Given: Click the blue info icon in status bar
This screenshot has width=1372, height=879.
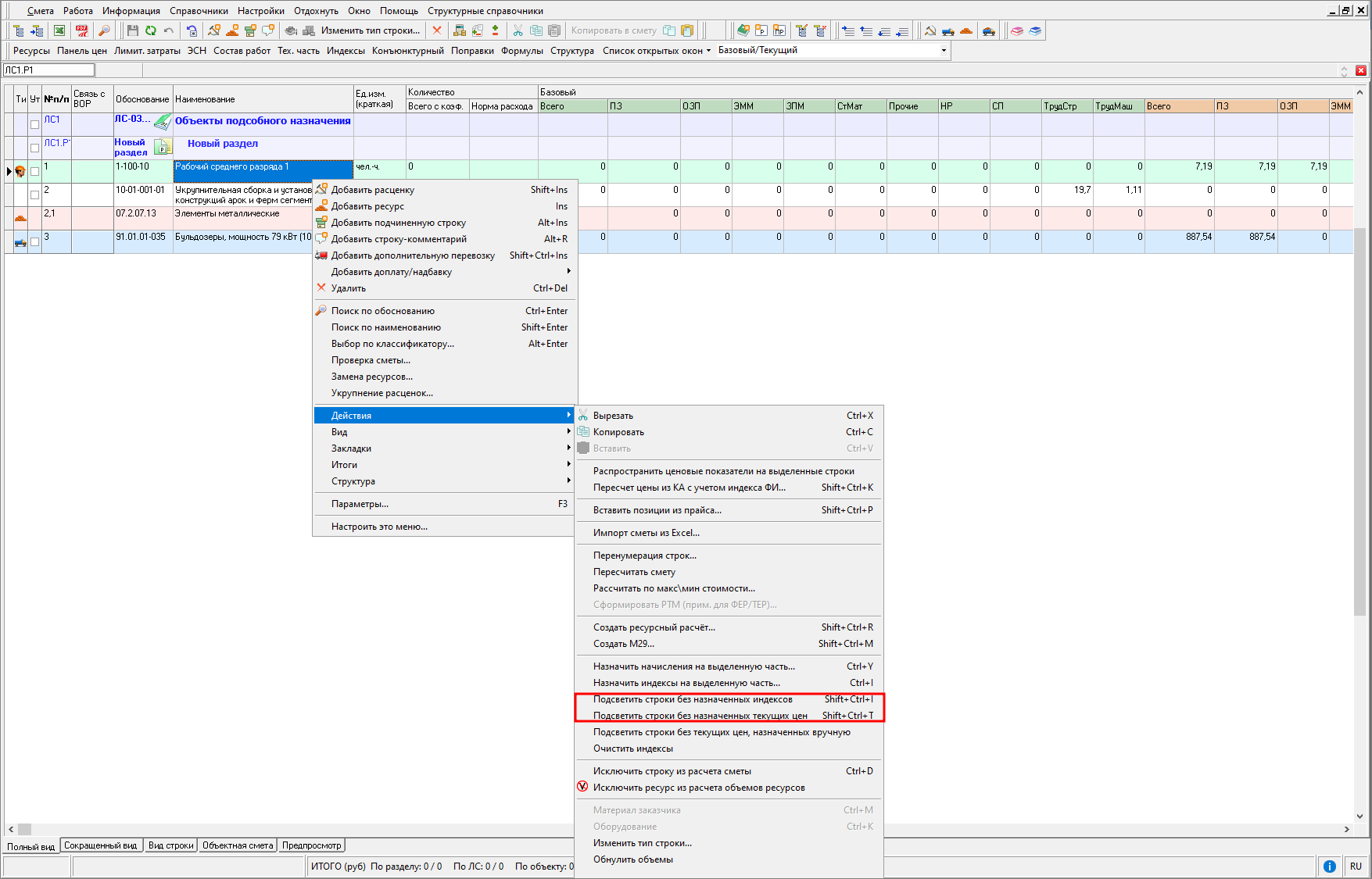Looking at the screenshot, I should tap(1329, 866).
